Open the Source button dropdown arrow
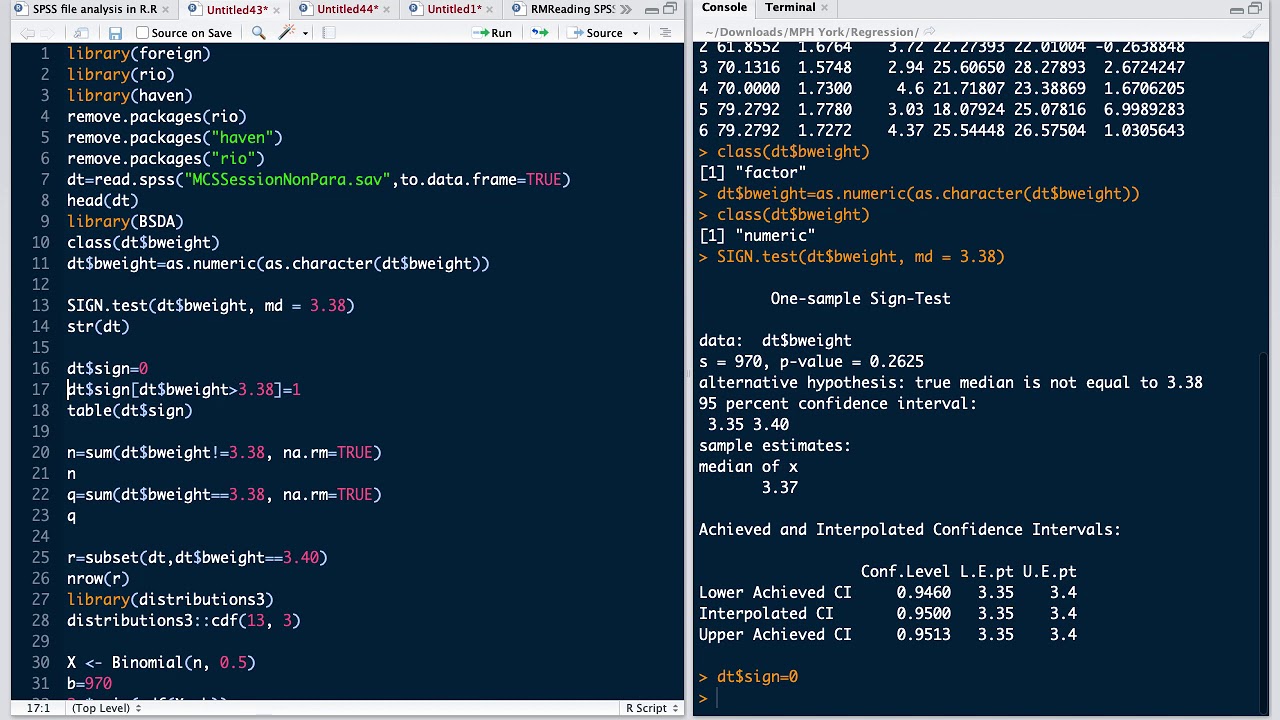Screen dimensions: 1280x720 tap(635, 33)
